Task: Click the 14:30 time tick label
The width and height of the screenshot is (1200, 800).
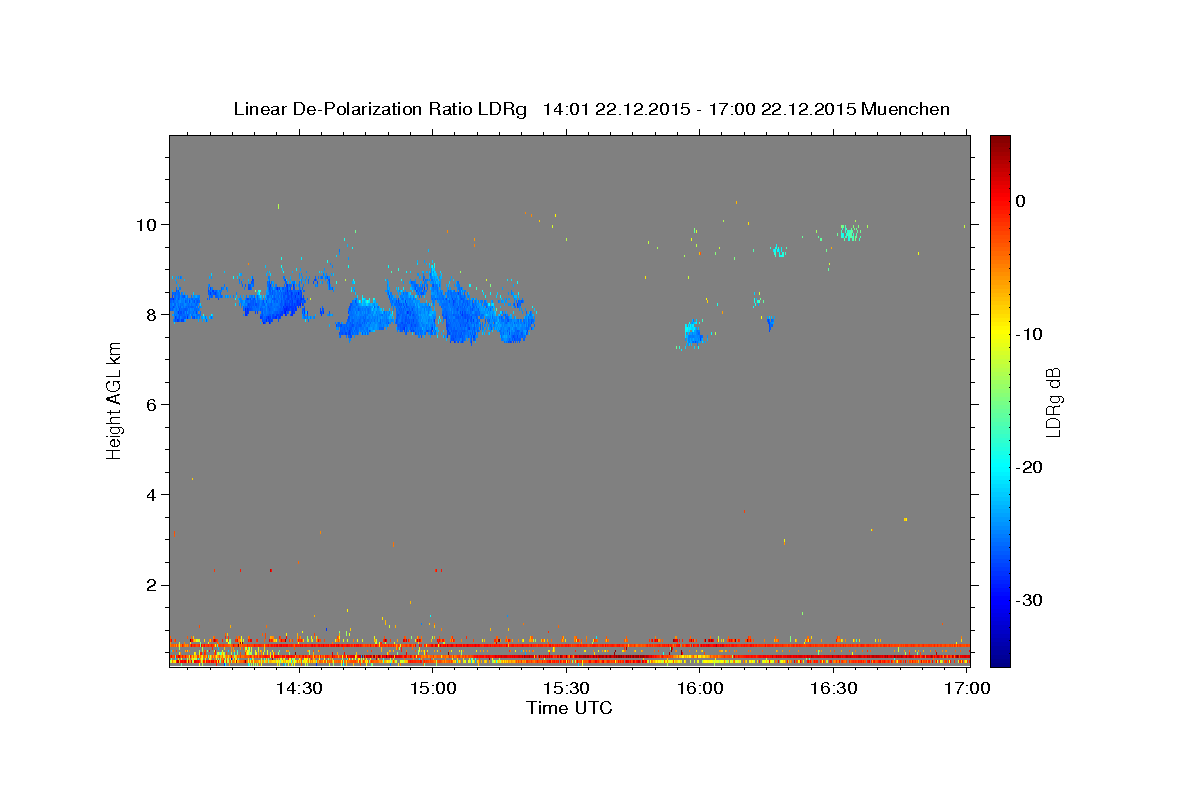Action: click(299, 688)
